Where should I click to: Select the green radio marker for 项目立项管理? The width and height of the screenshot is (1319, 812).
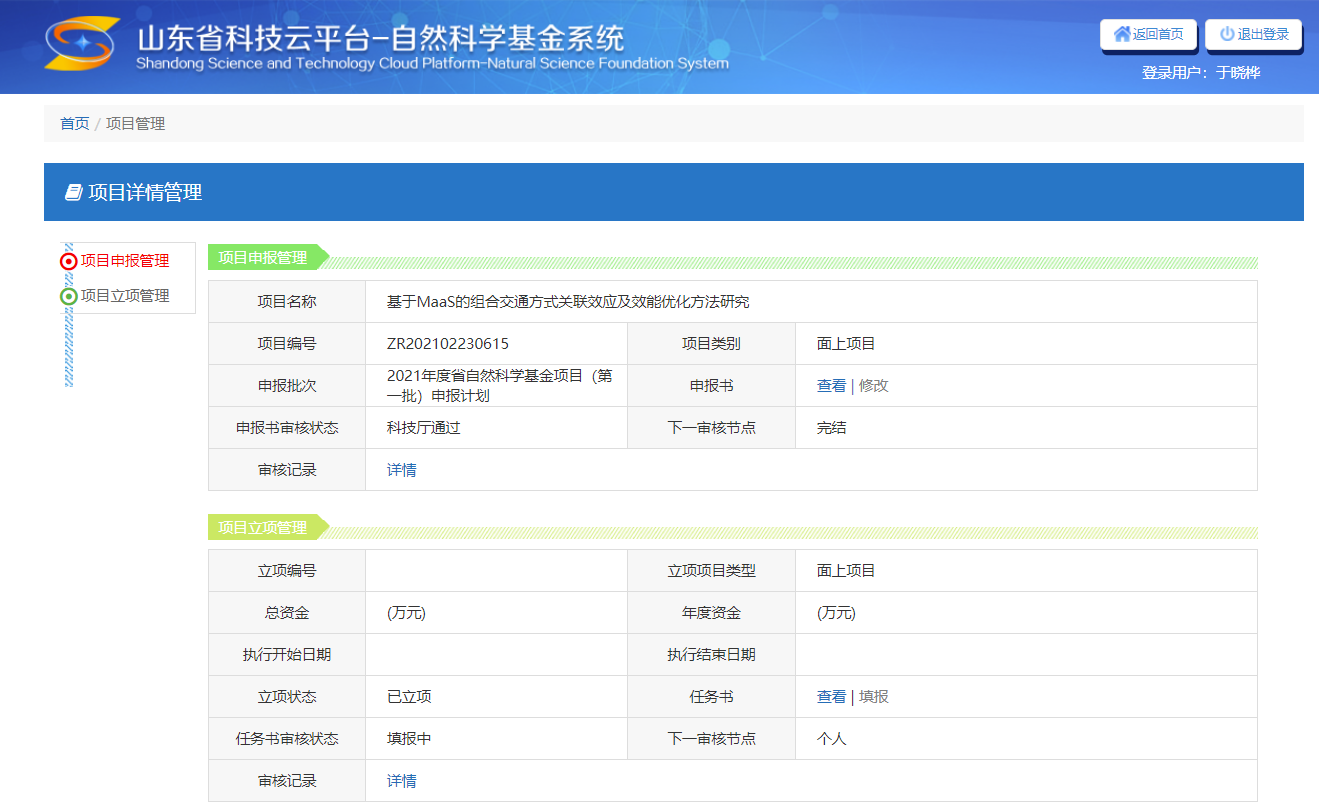69,296
